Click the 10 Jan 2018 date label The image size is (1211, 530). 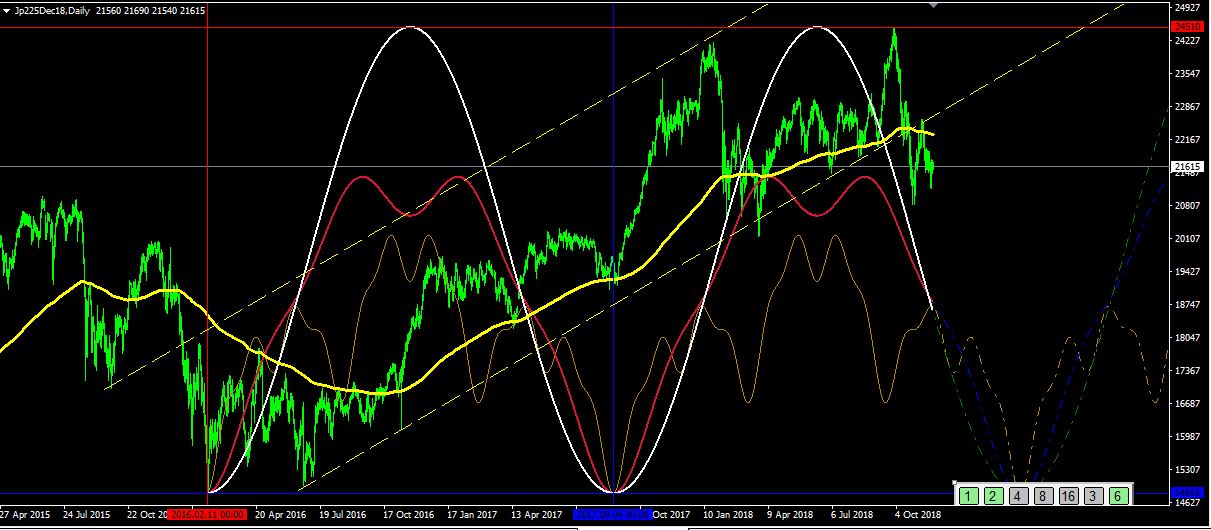[727, 515]
